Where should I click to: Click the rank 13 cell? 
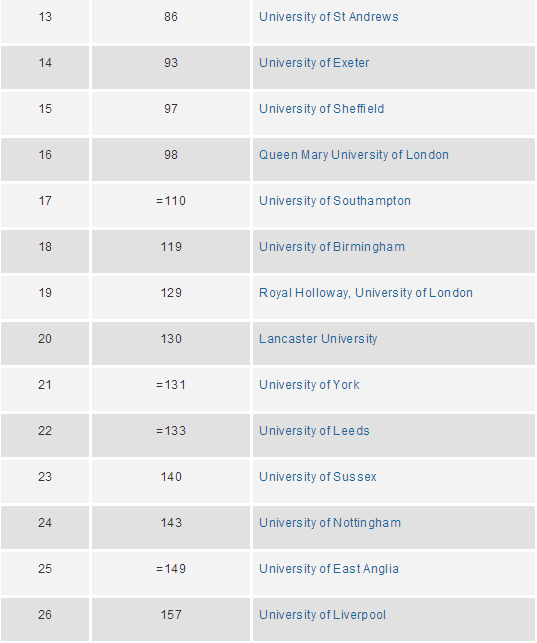coord(45,21)
